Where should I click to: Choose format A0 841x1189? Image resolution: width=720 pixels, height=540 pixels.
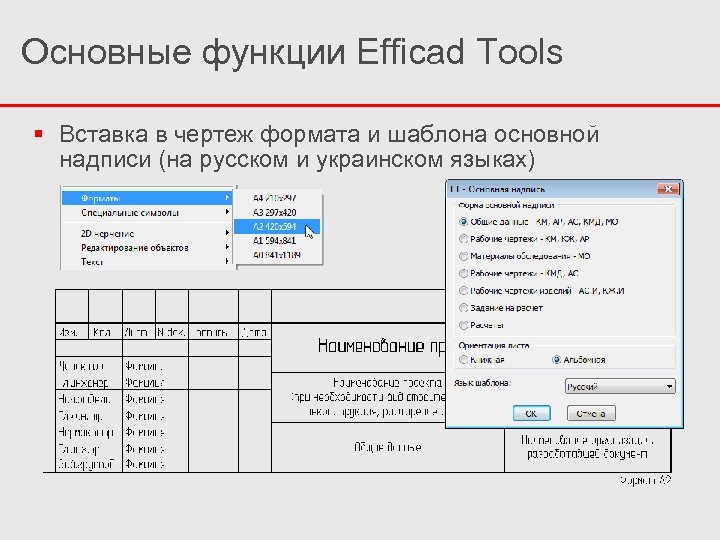(277, 255)
